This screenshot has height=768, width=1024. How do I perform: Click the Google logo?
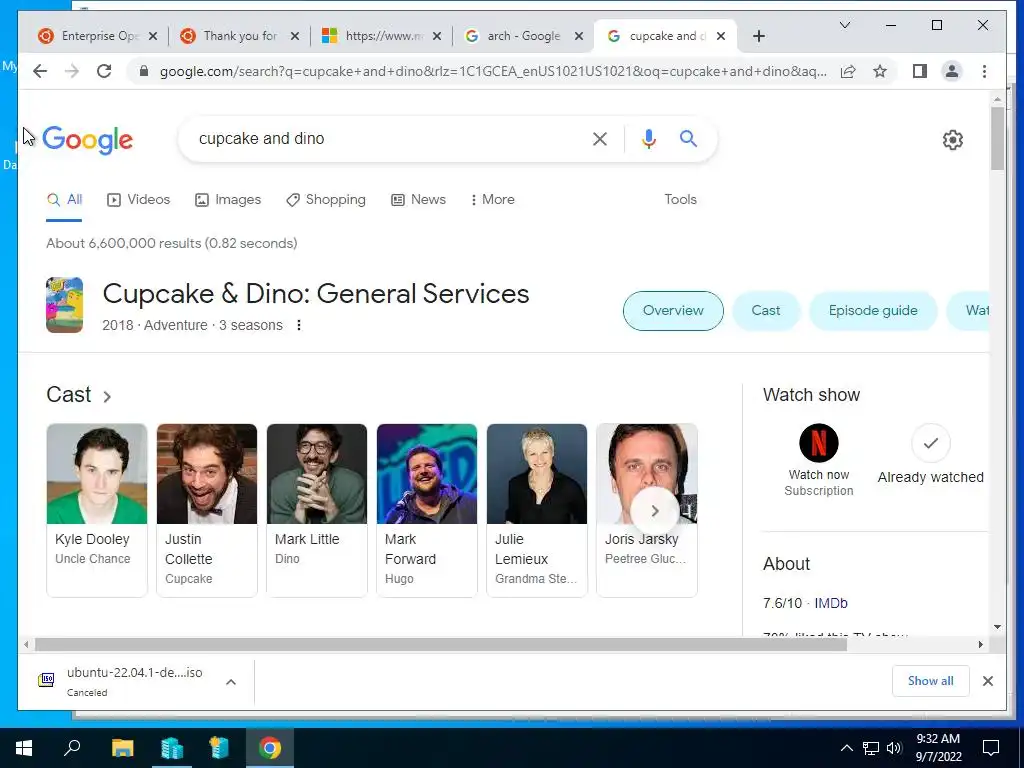pos(88,140)
